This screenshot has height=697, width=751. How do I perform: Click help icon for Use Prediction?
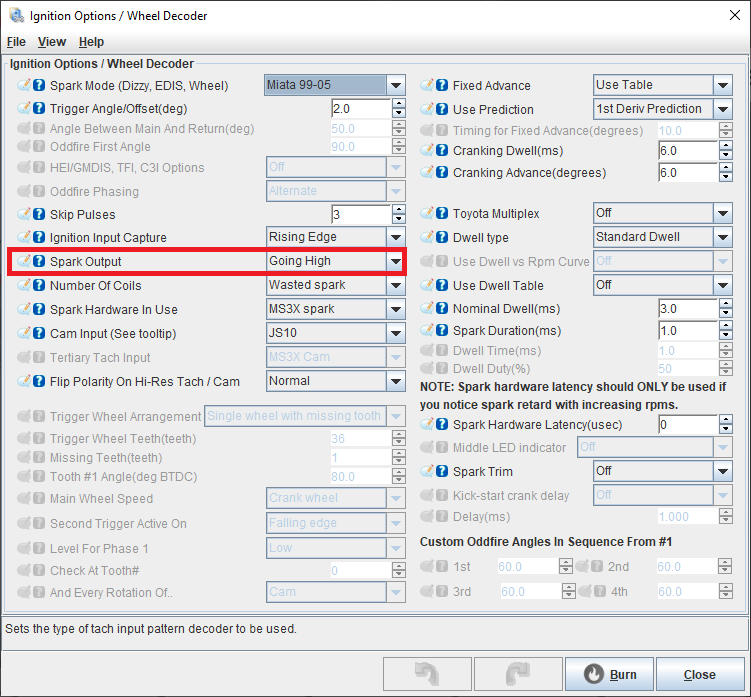tap(442, 109)
